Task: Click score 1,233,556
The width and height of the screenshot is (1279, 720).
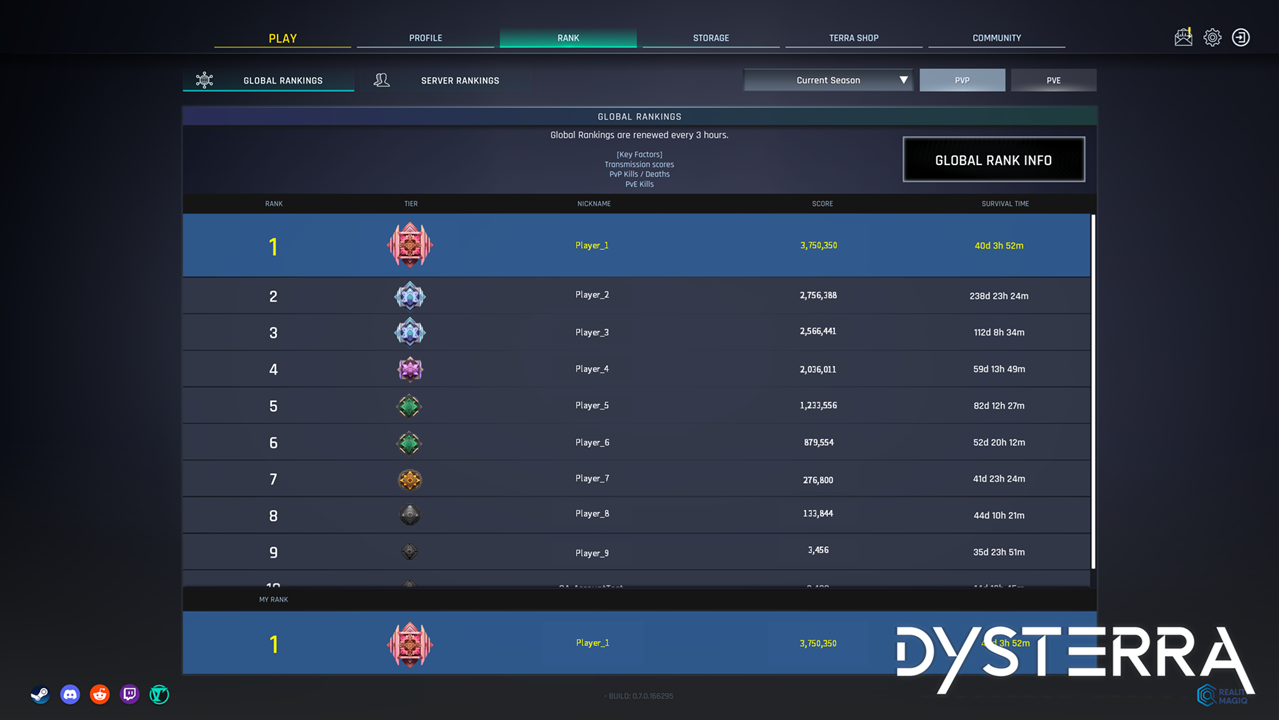Action: [x=818, y=406]
